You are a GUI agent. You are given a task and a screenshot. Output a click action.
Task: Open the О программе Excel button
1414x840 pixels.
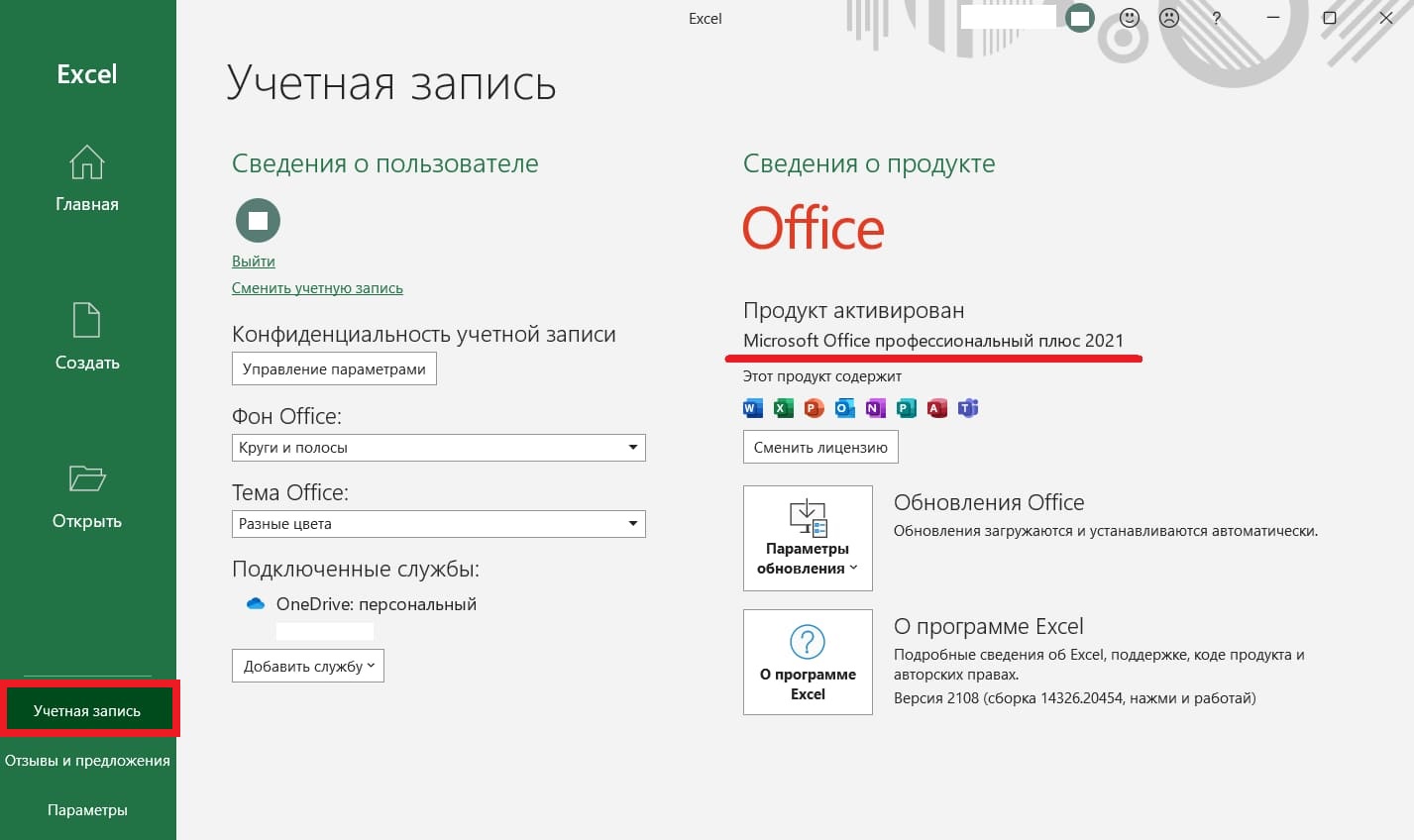pos(808,662)
